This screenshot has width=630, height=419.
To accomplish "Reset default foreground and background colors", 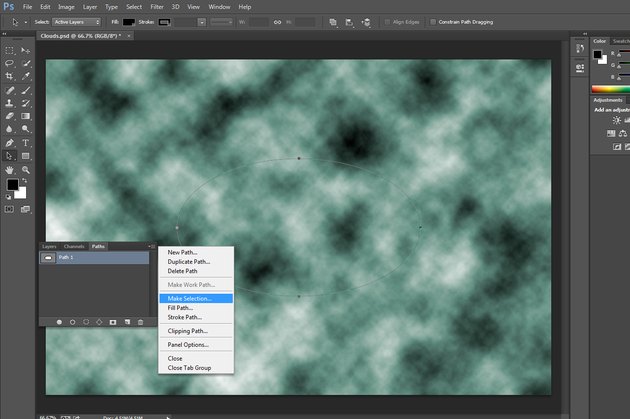I will [8, 197].
